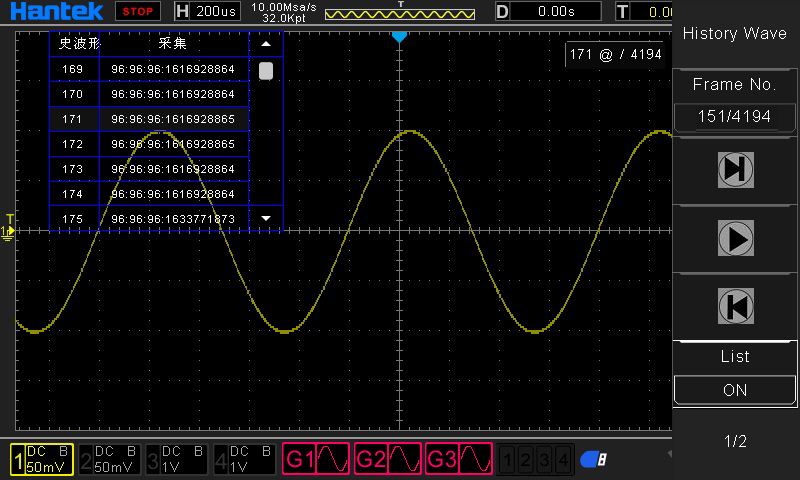Viewport: 800px width, 480px height.
Task: Click the Frame No. 151/4194 field
Action: tap(735, 116)
